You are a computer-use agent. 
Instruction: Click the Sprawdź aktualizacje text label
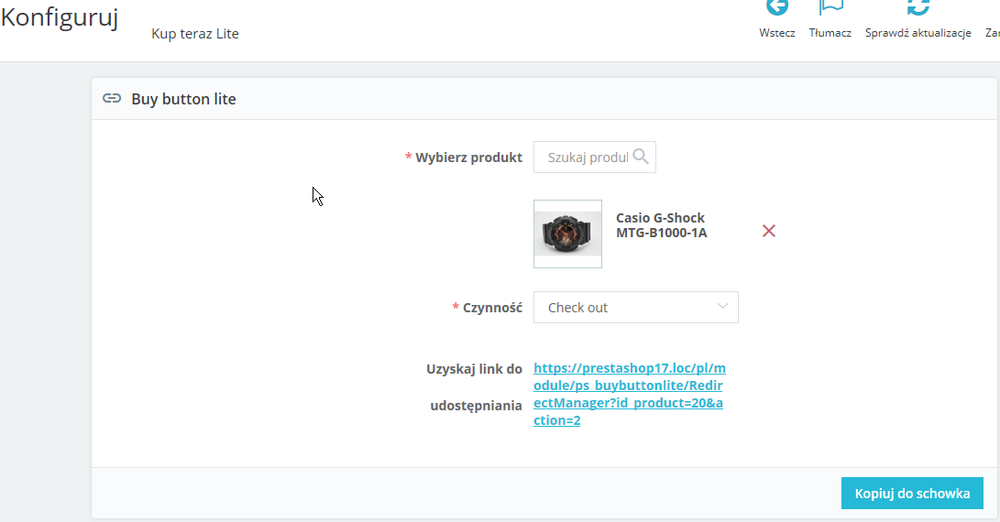(918, 33)
